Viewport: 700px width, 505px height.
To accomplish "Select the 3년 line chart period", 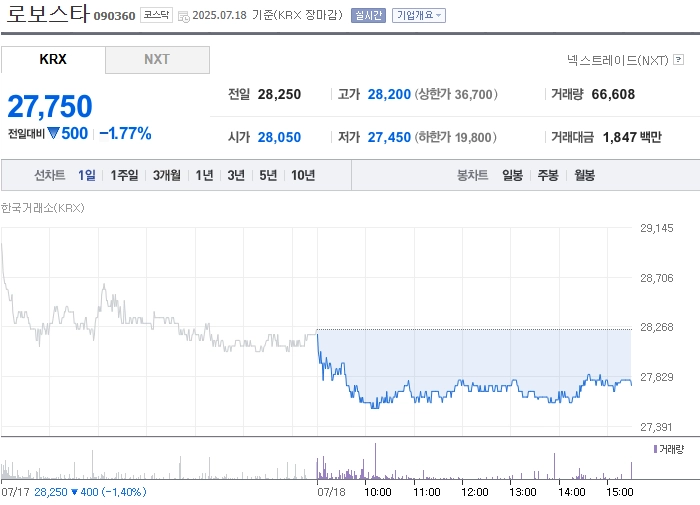I will click(236, 175).
